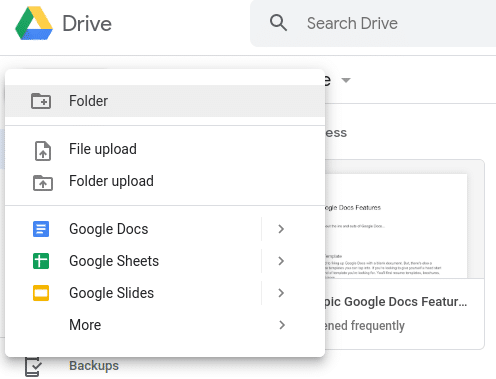Click the Backups device icon
This screenshot has height=379, width=496.
coord(33,367)
